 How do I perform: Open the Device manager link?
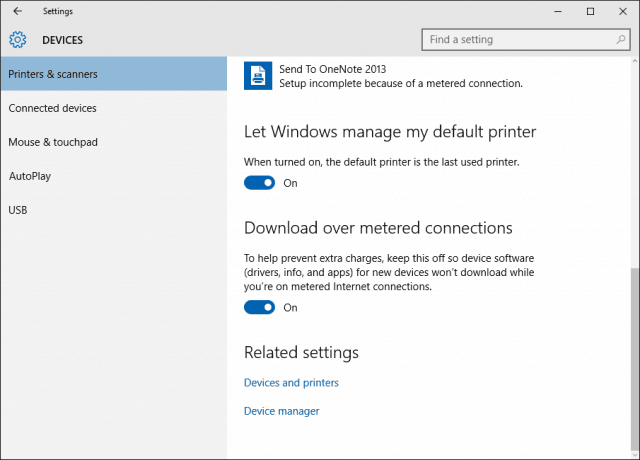point(282,411)
